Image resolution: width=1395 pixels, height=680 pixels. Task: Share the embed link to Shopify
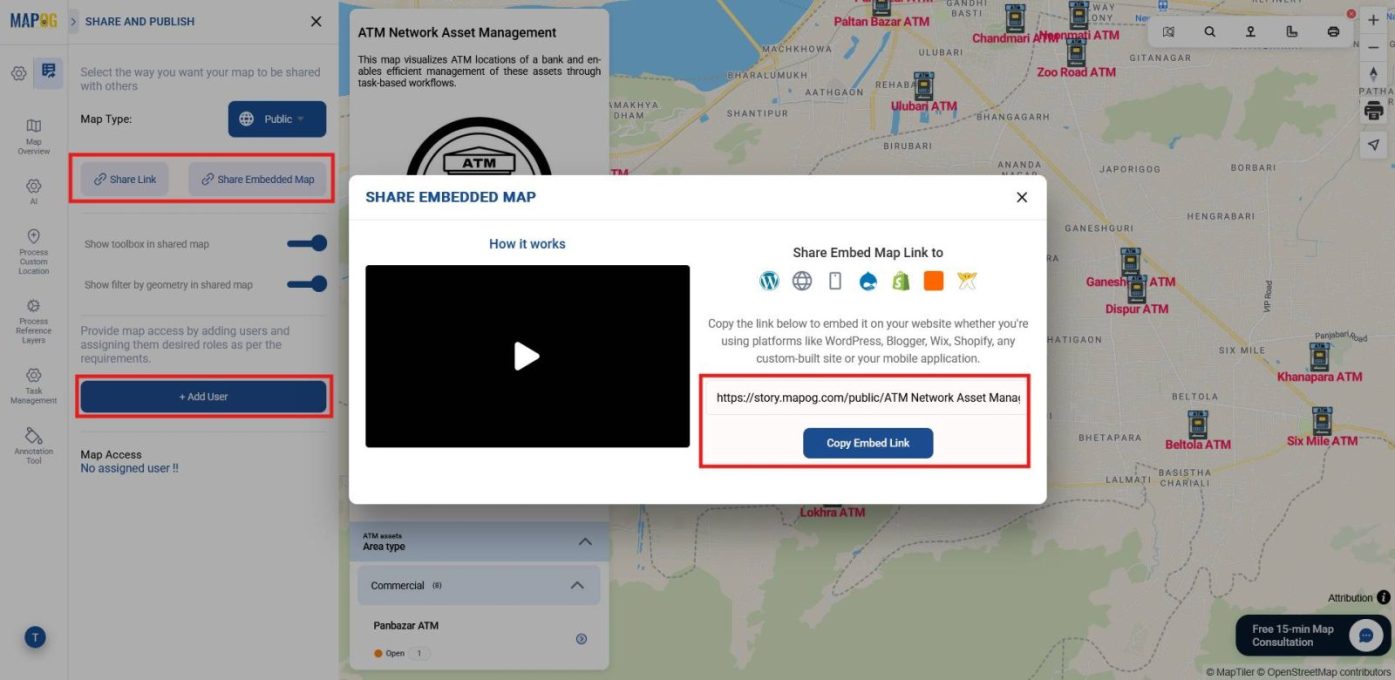(901, 281)
